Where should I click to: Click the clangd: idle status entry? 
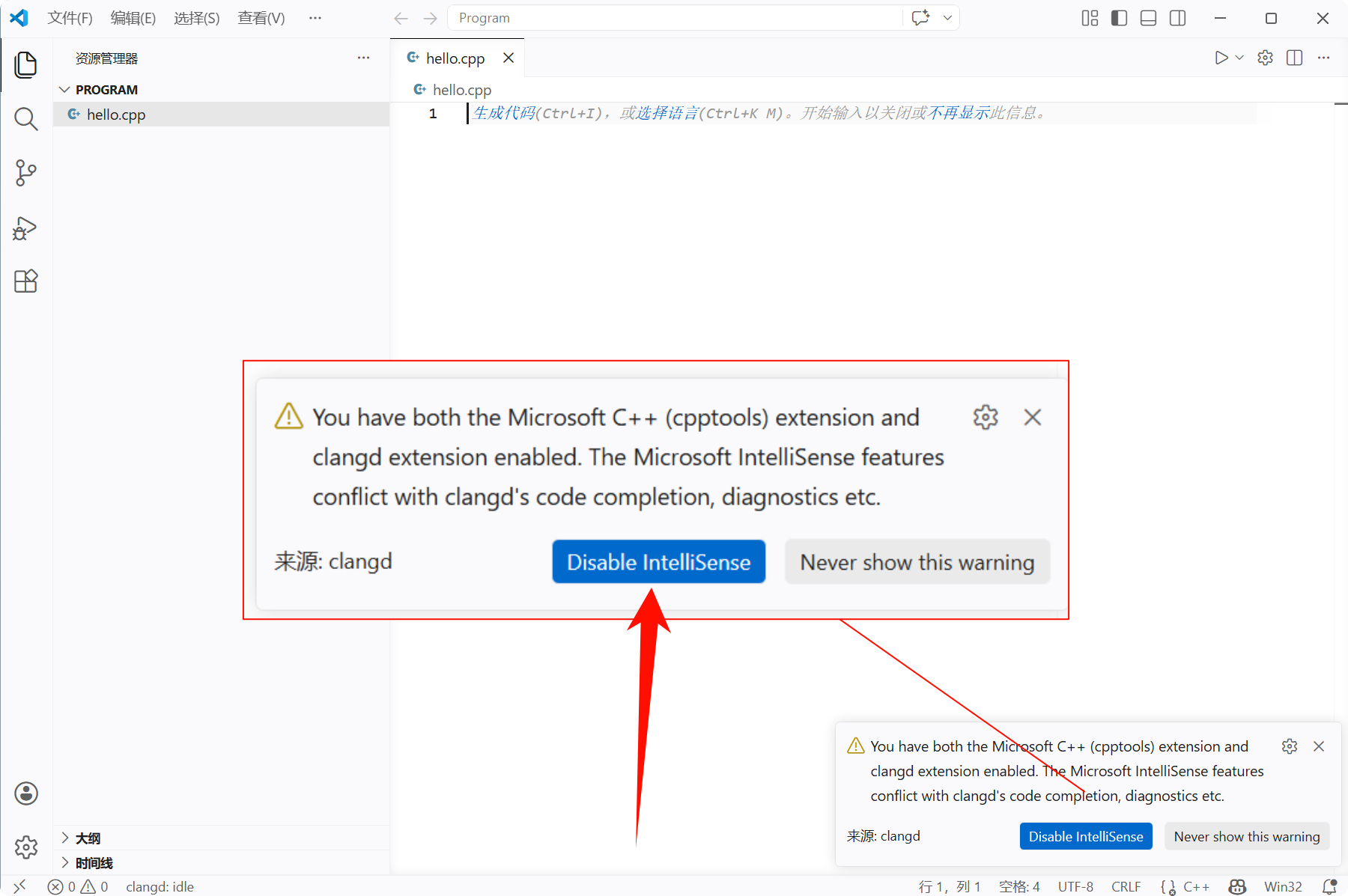click(160, 886)
